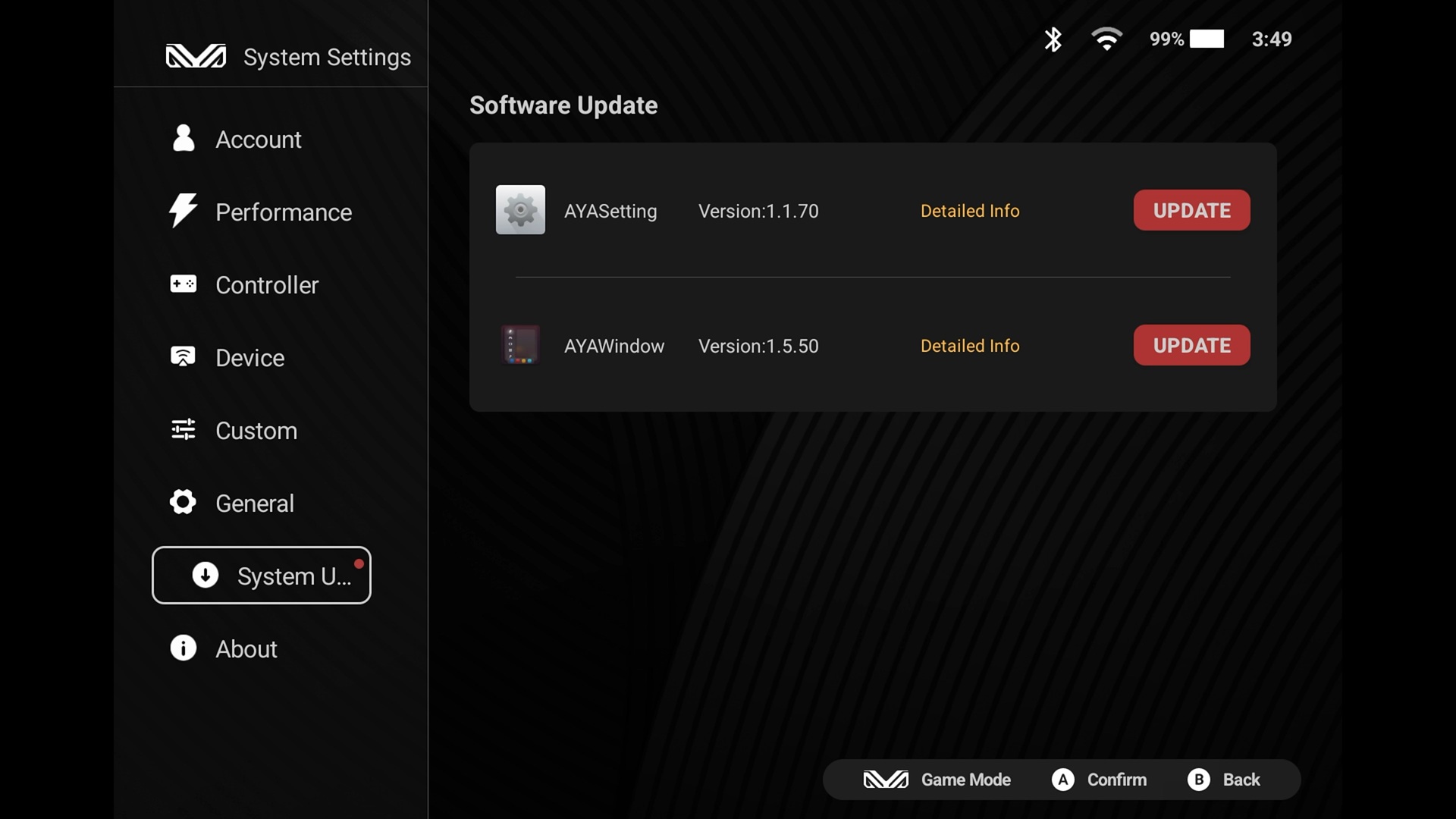The width and height of the screenshot is (1456, 819).
Task: Open Detailed Info for AYASetting
Action: pyautogui.click(x=969, y=211)
